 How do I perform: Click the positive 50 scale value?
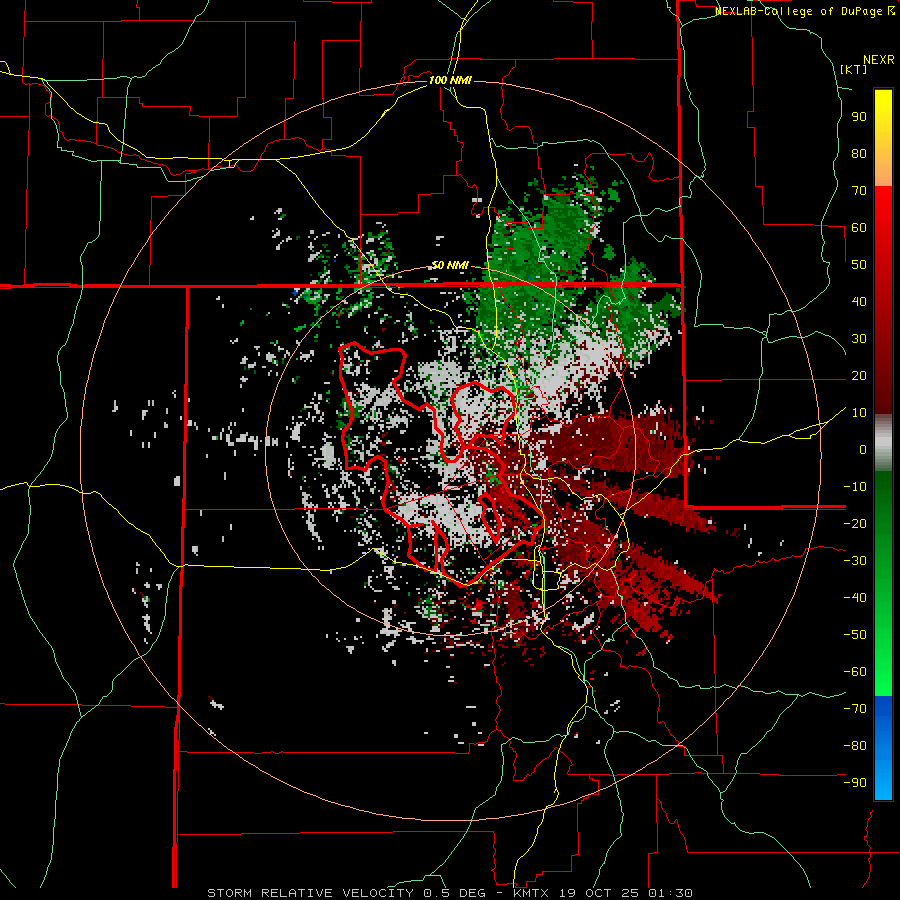[x=859, y=265]
